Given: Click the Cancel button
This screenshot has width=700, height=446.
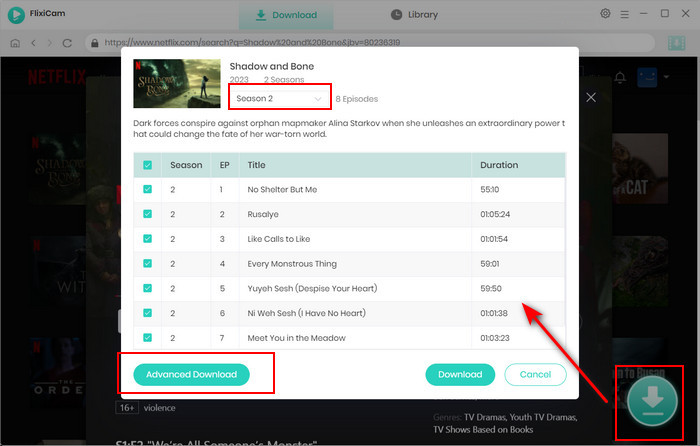Looking at the screenshot, I should tap(535, 374).
